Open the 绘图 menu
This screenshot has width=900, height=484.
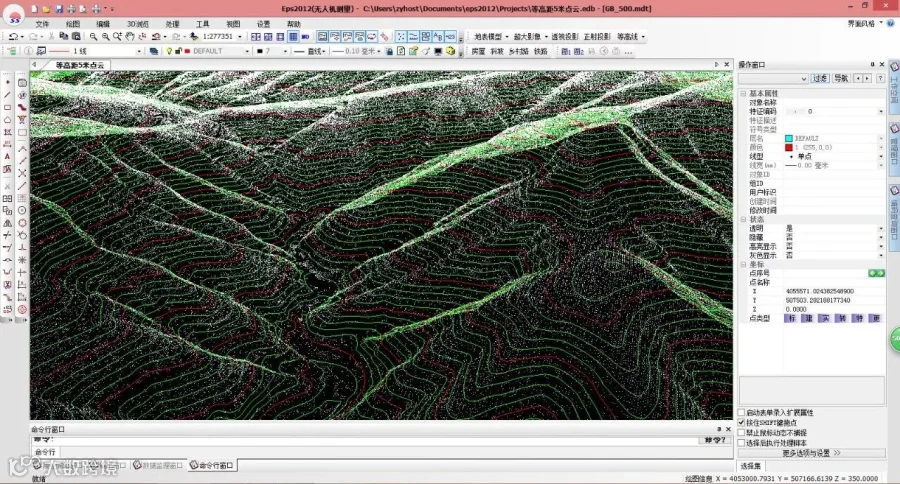[73, 24]
